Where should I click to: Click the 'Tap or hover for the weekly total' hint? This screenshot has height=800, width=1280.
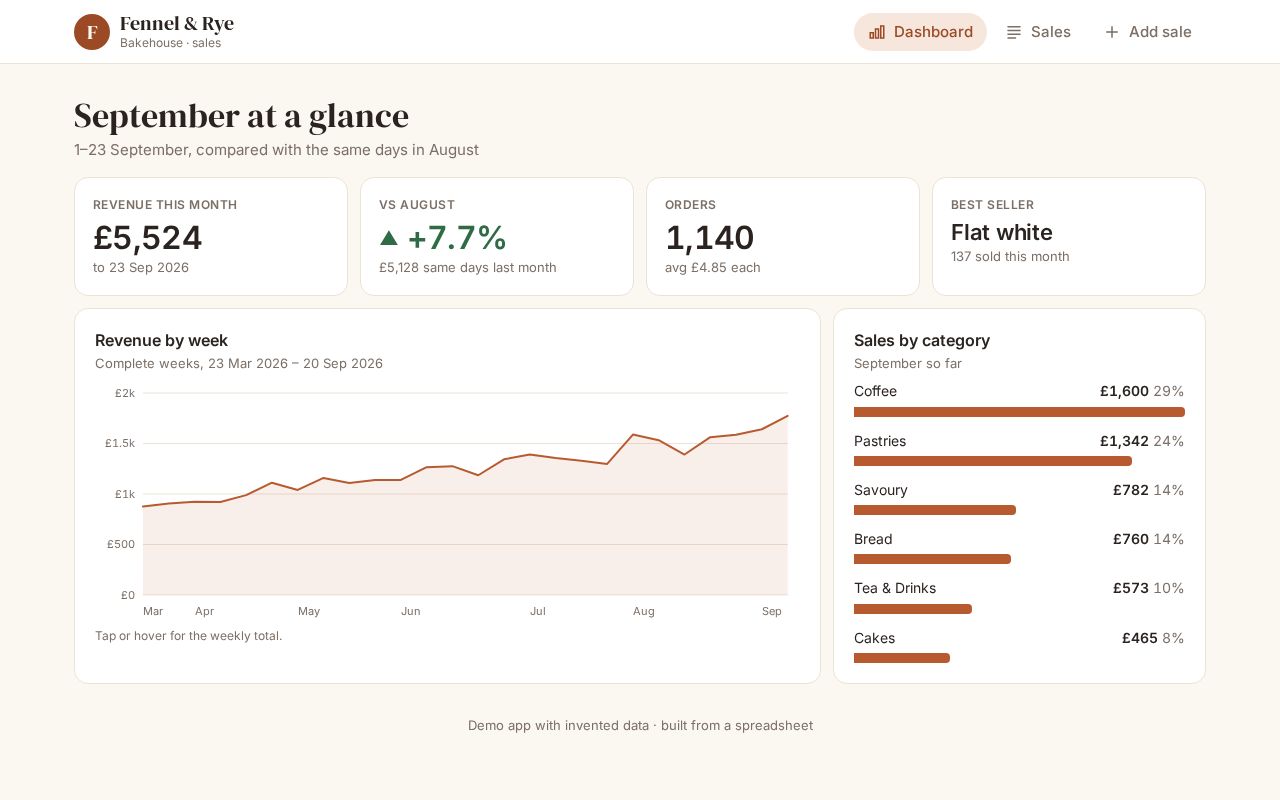coord(189,636)
